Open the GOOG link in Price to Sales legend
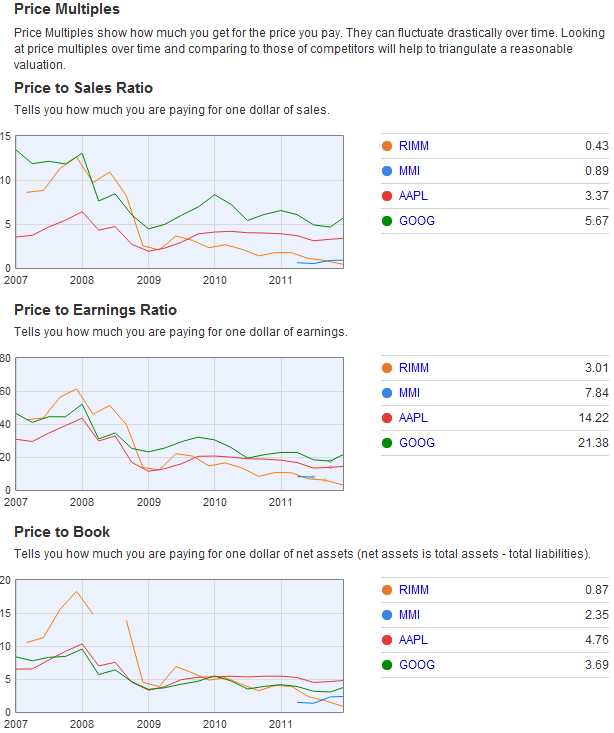Viewport: 614px width, 733px height. (416, 221)
